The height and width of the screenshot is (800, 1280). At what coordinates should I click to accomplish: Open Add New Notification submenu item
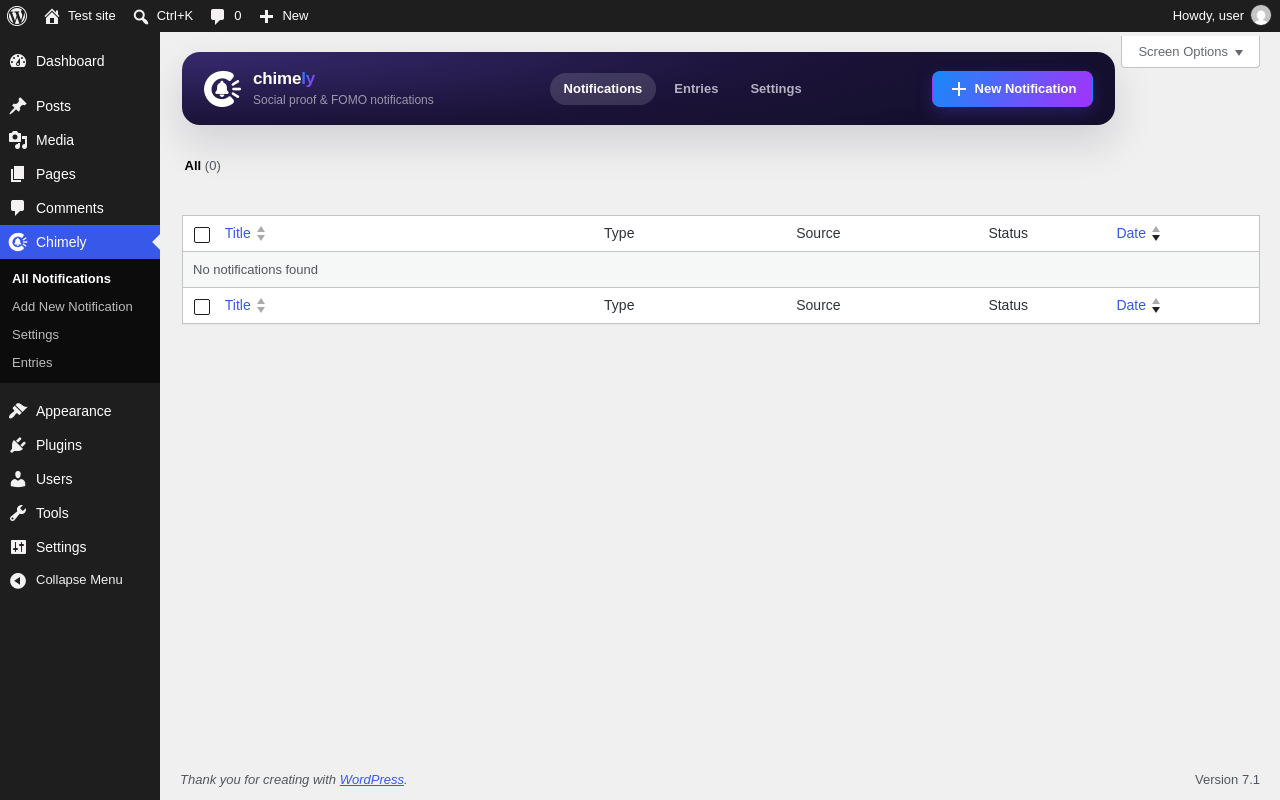click(x=72, y=306)
